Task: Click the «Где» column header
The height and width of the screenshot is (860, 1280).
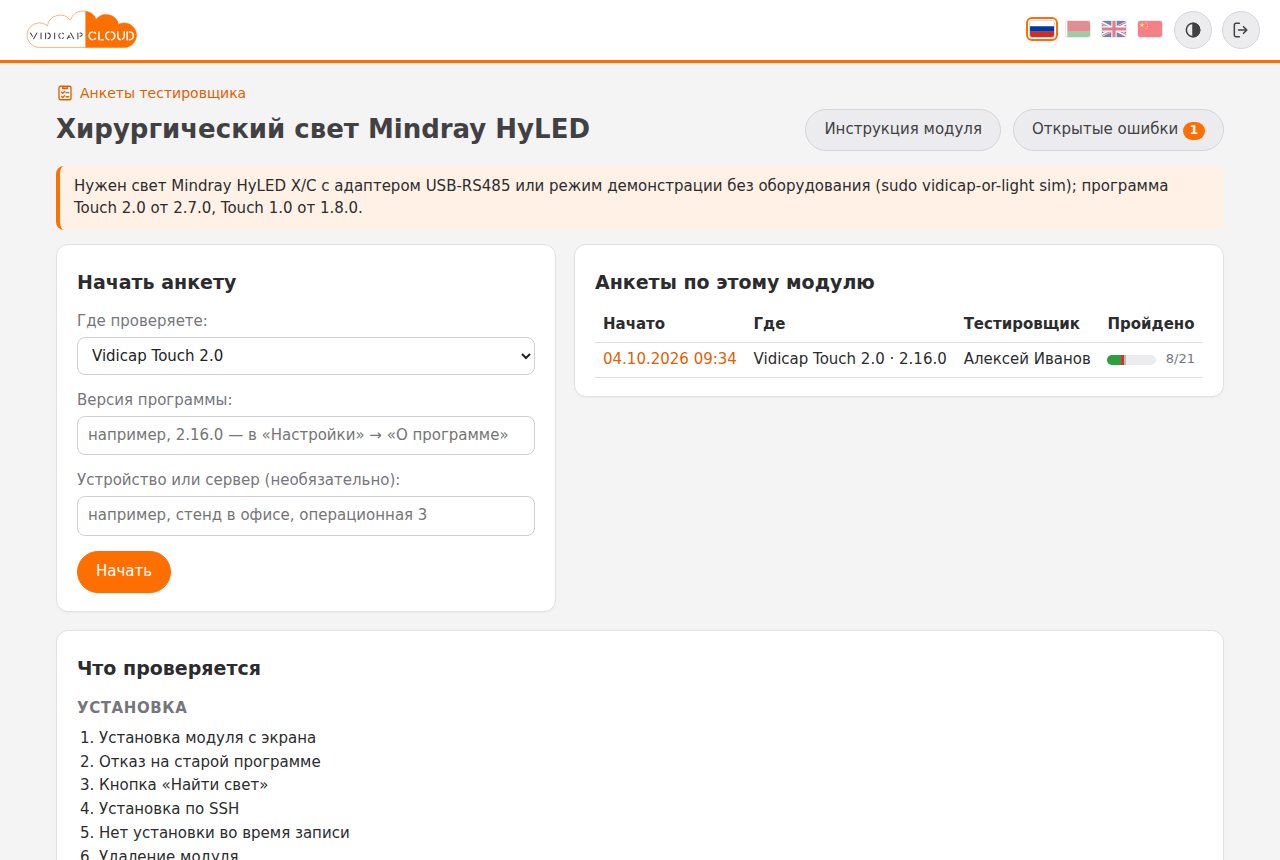Action: pos(769,324)
